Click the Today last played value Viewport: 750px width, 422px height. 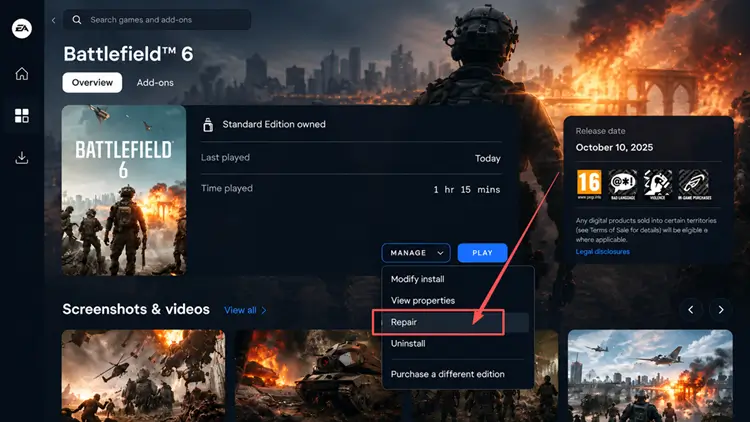tap(487, 158)
